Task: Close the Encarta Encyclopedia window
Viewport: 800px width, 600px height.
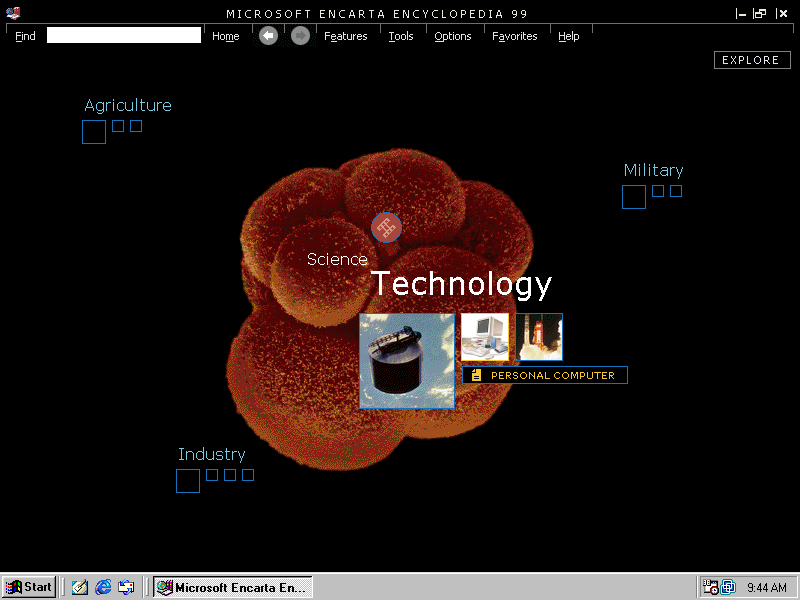Action: click(782, 14)
